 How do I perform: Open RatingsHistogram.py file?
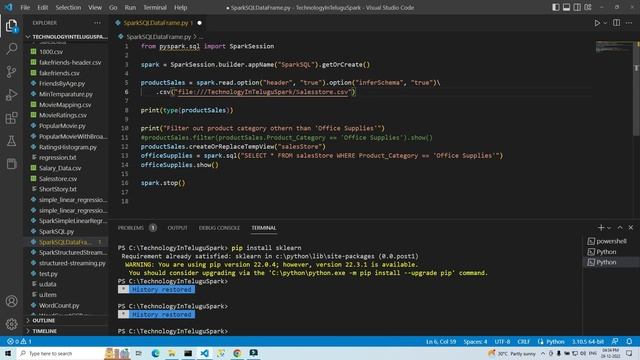pos(68,147)
